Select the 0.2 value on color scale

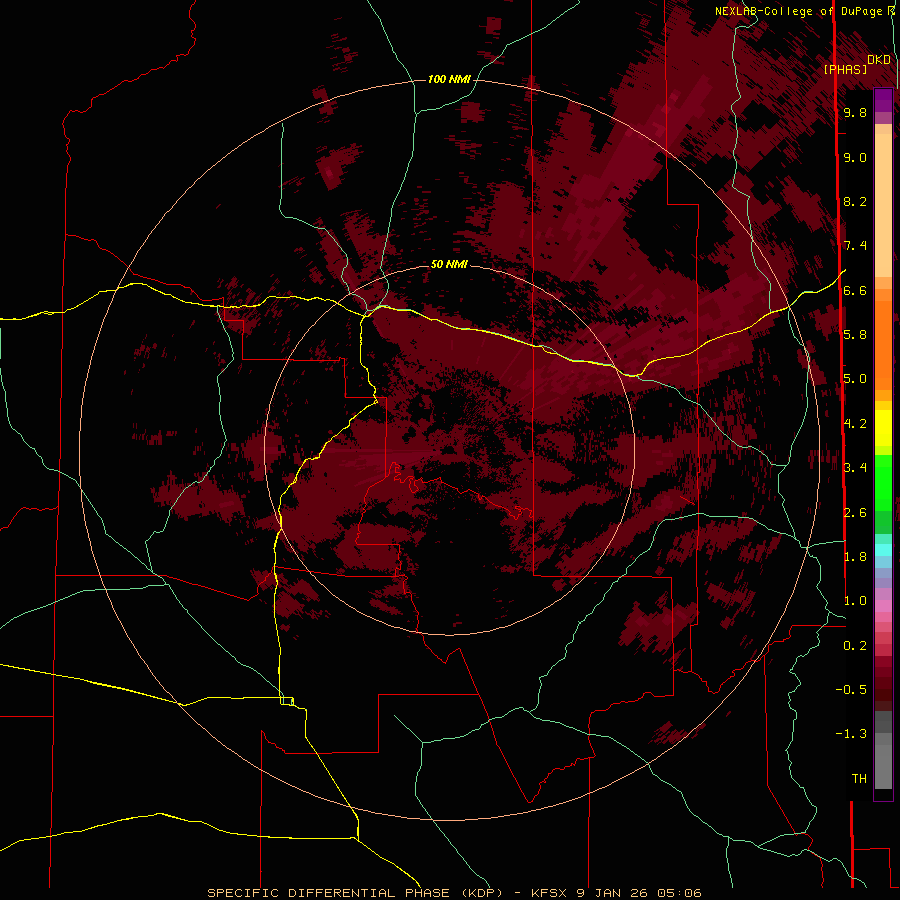coord(855,646)
